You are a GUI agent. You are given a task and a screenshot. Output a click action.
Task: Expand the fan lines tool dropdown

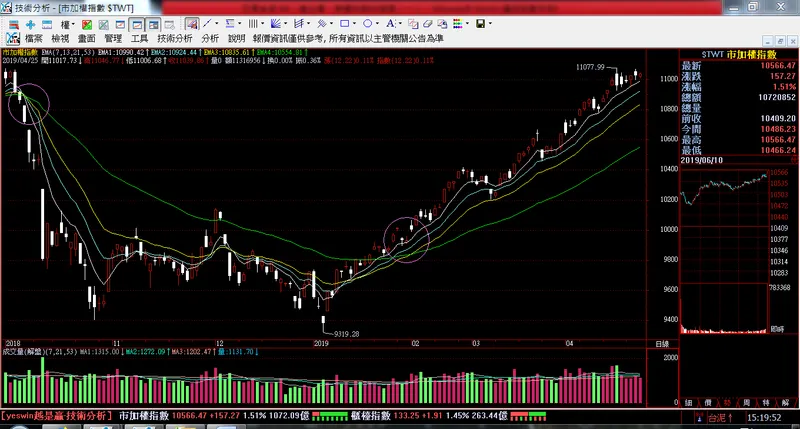pyautogui.click(x=285, y=23)
